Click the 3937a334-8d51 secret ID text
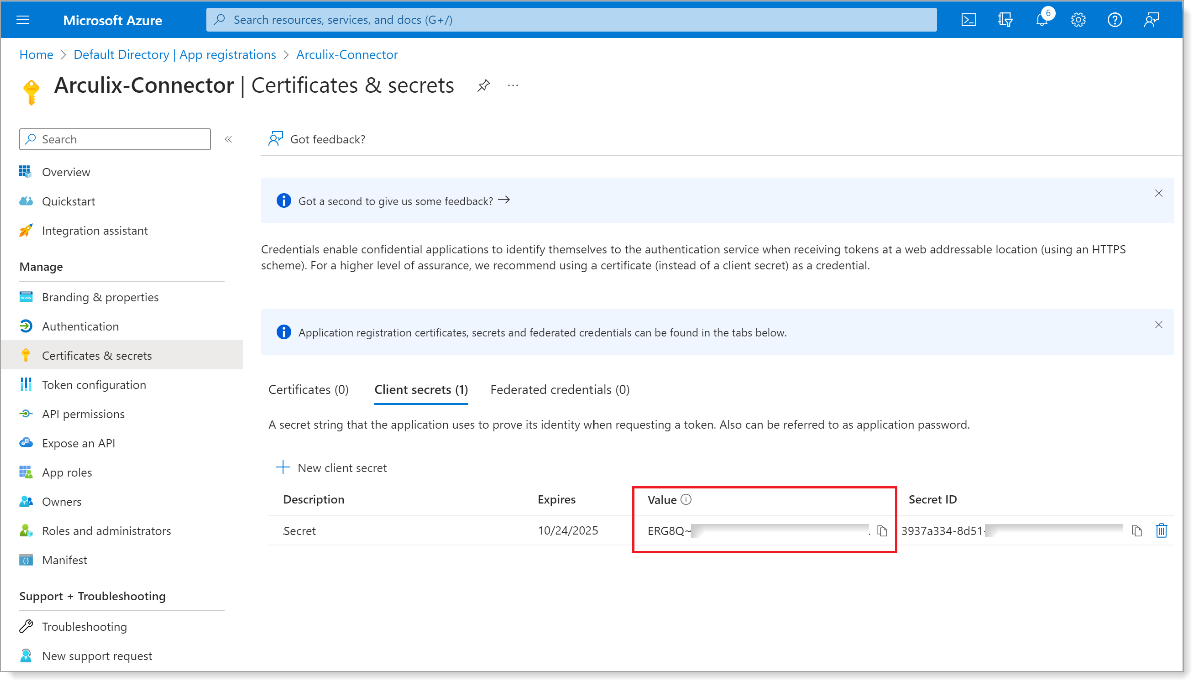This screenshot has height=687, width=1199. 943,531
